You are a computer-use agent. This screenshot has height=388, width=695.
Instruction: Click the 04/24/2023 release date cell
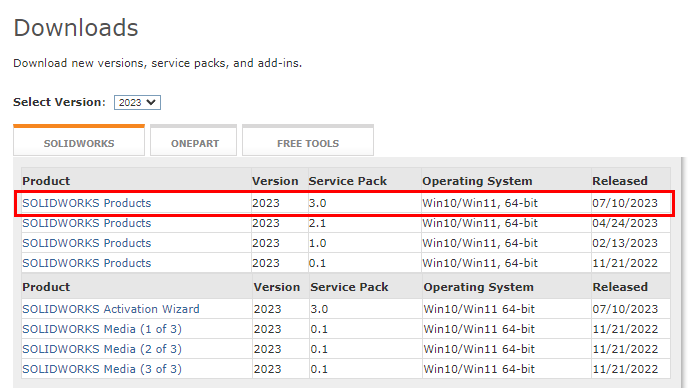point(625,223)
